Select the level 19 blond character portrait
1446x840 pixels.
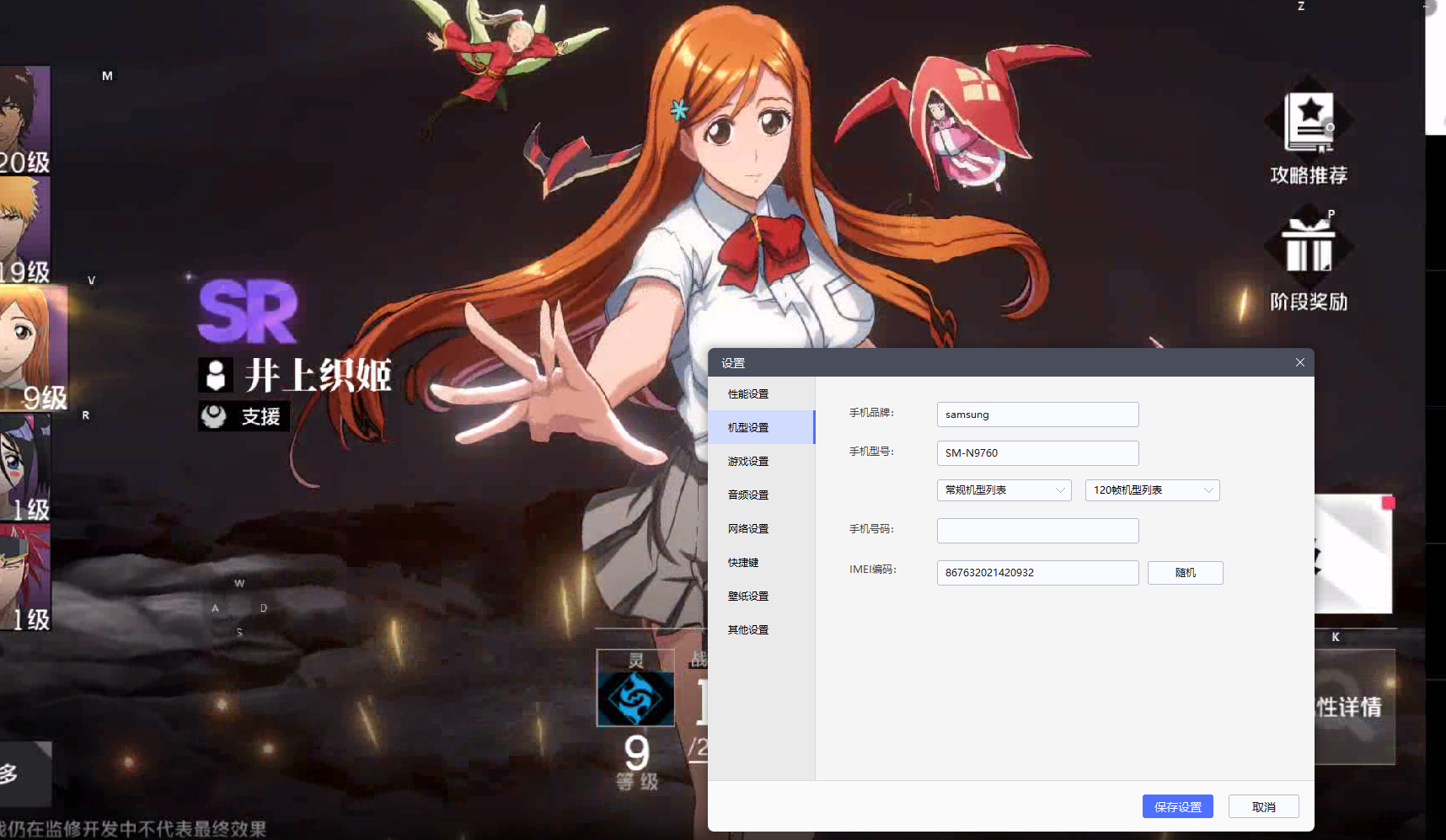pos(24,227)
